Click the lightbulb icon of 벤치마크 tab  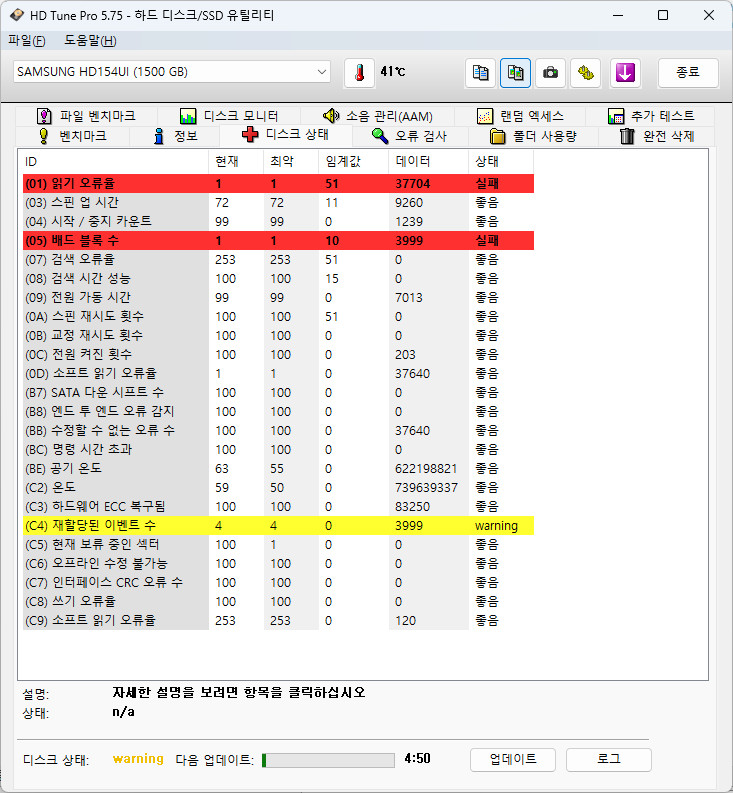tap(44, 136)
